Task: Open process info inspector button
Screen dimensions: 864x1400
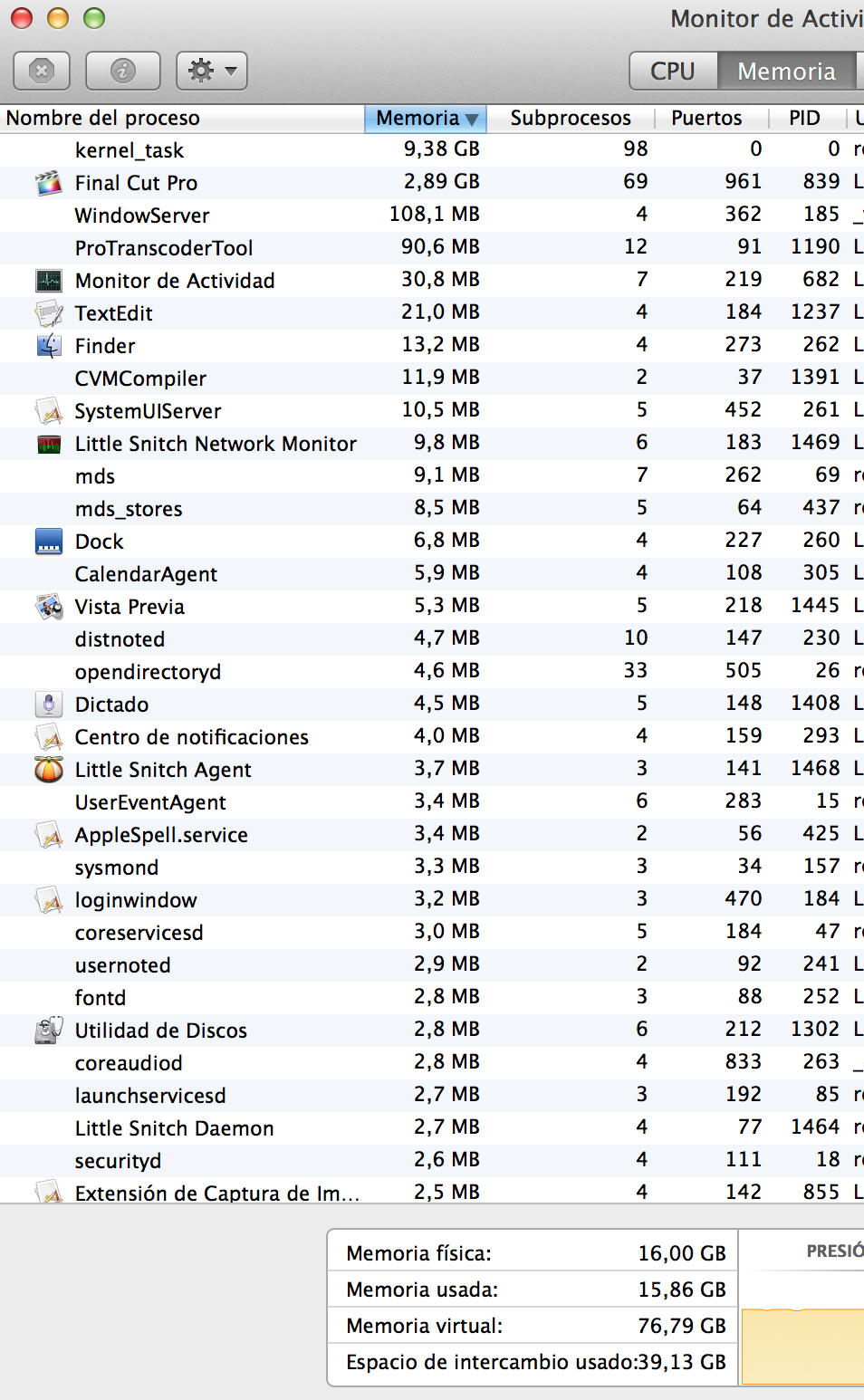Action: point(123,71)
